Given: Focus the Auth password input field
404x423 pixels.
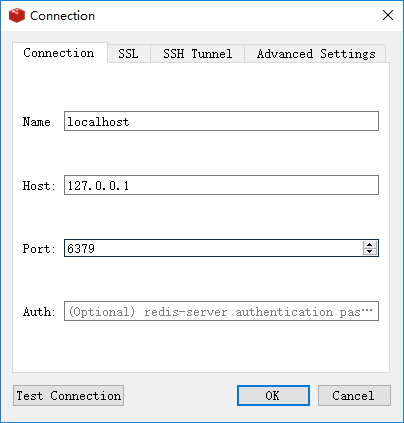Looking at the screenshot, I should [x=221, y=311].
